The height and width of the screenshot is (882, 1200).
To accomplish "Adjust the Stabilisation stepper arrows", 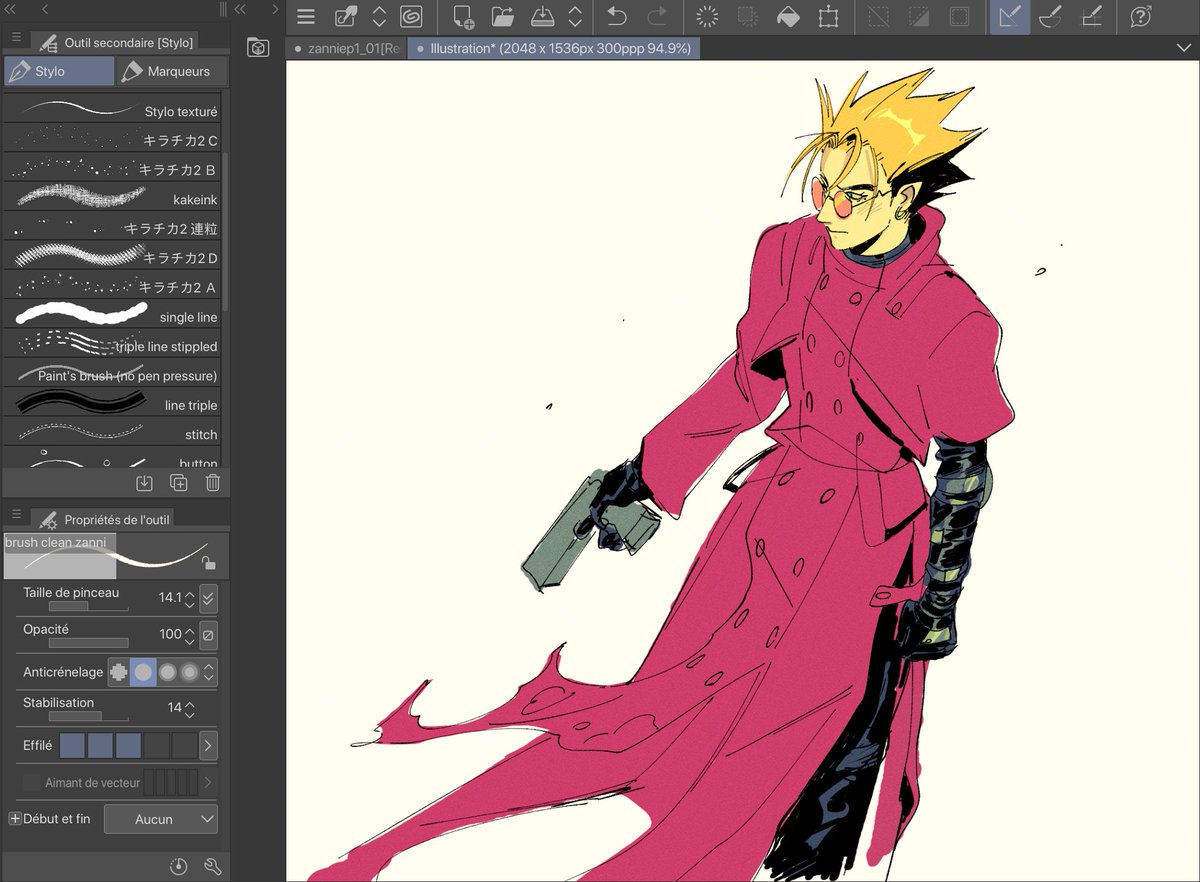I will (x=190, y=708).
